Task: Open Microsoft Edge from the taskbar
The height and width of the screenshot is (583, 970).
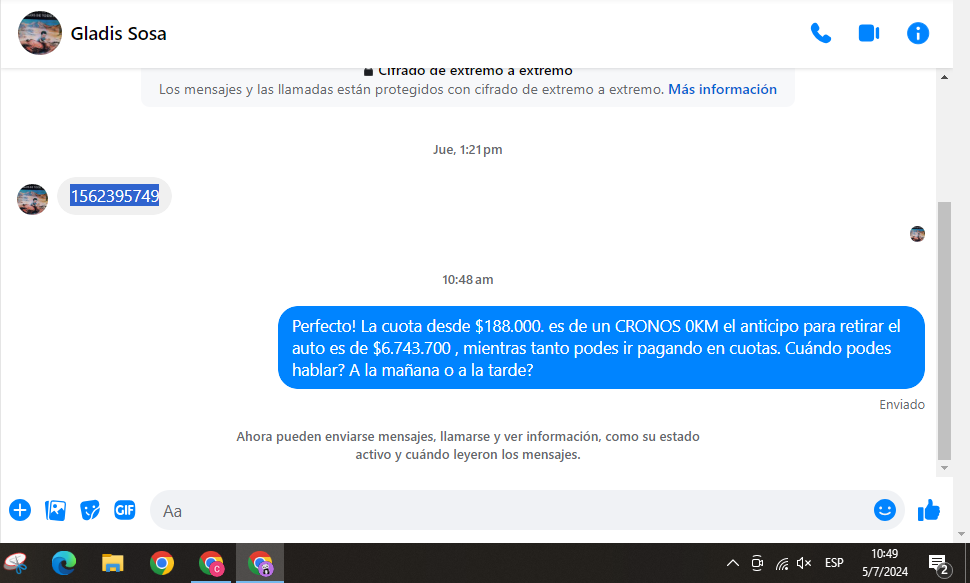Action: click(x=64, y=563)
